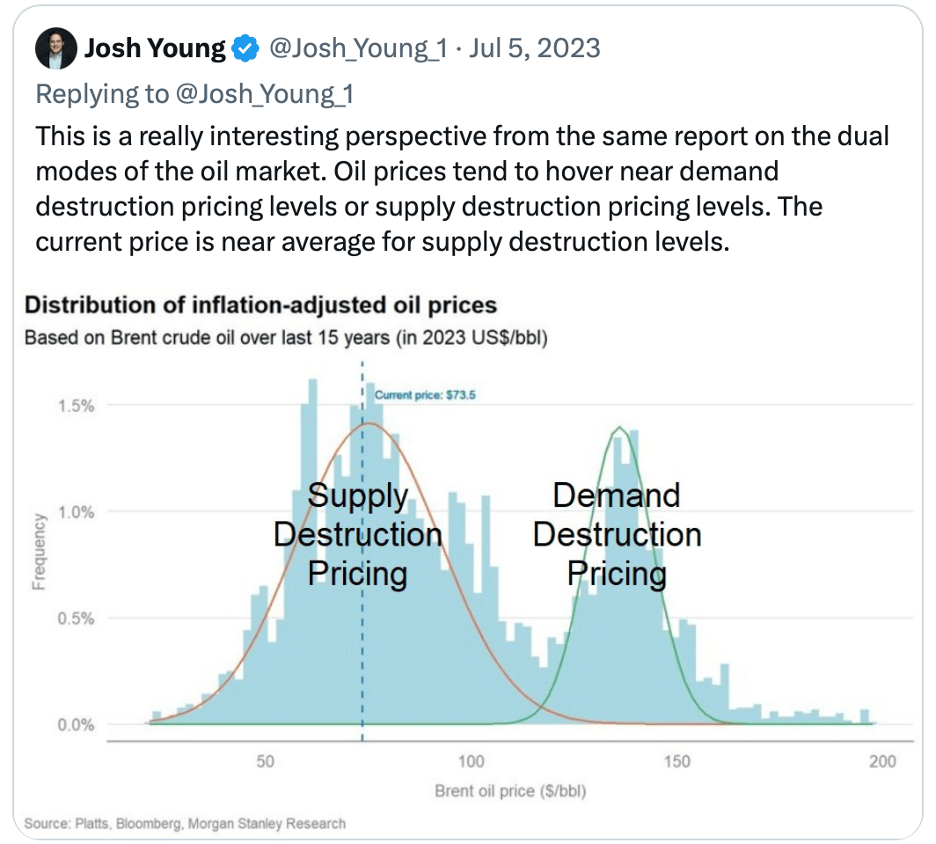Click the rotated 'Frequency' axis label

click(x=39, y=551)
